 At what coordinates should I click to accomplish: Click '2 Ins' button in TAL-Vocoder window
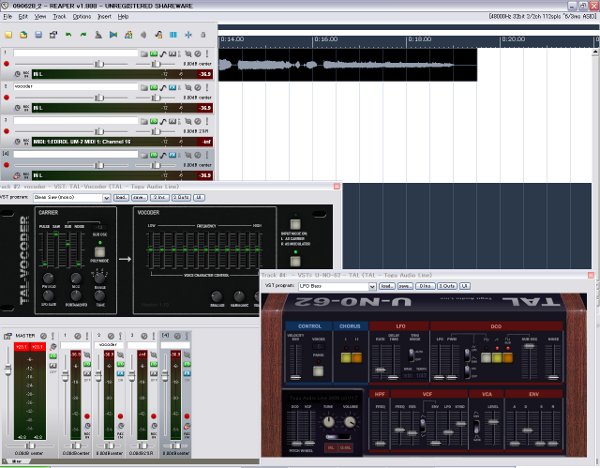[x=159, y=197]
